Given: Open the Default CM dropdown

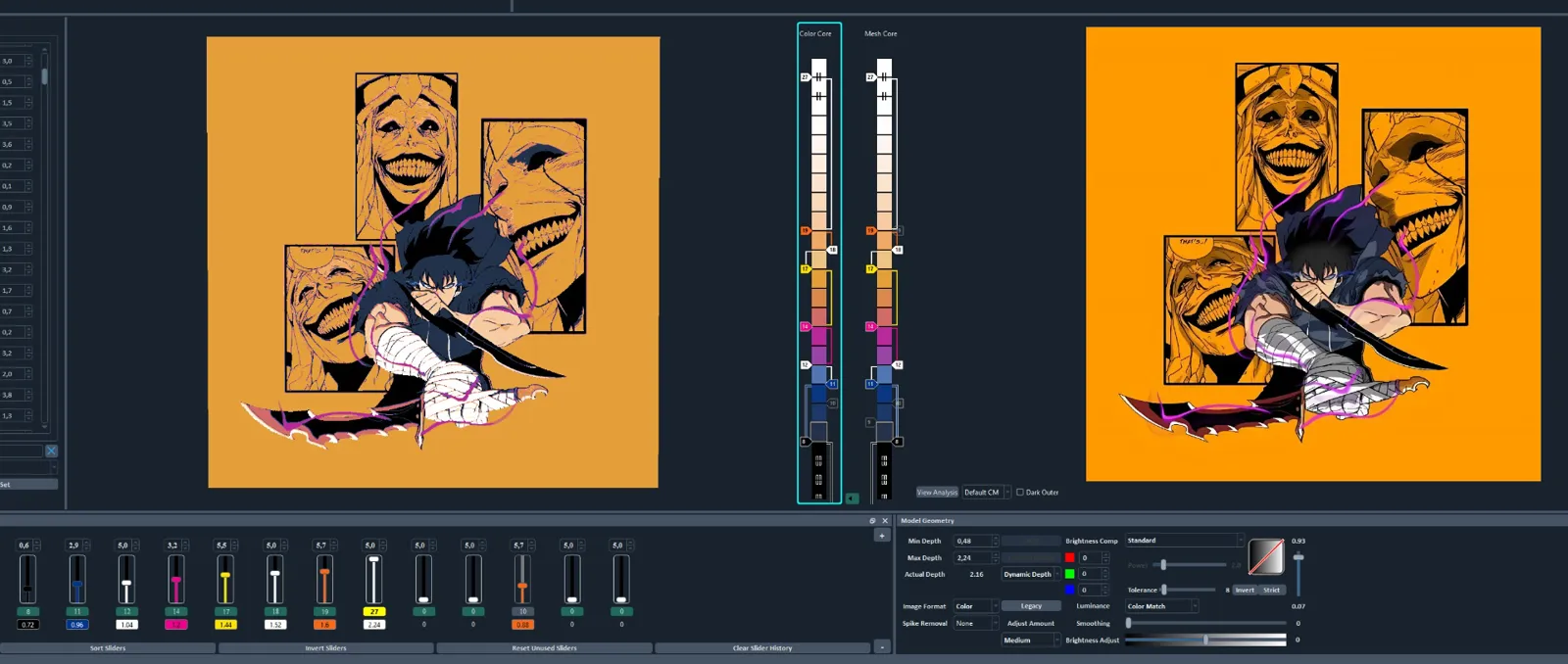Looking at the screenshot, I should pos(986,492).
